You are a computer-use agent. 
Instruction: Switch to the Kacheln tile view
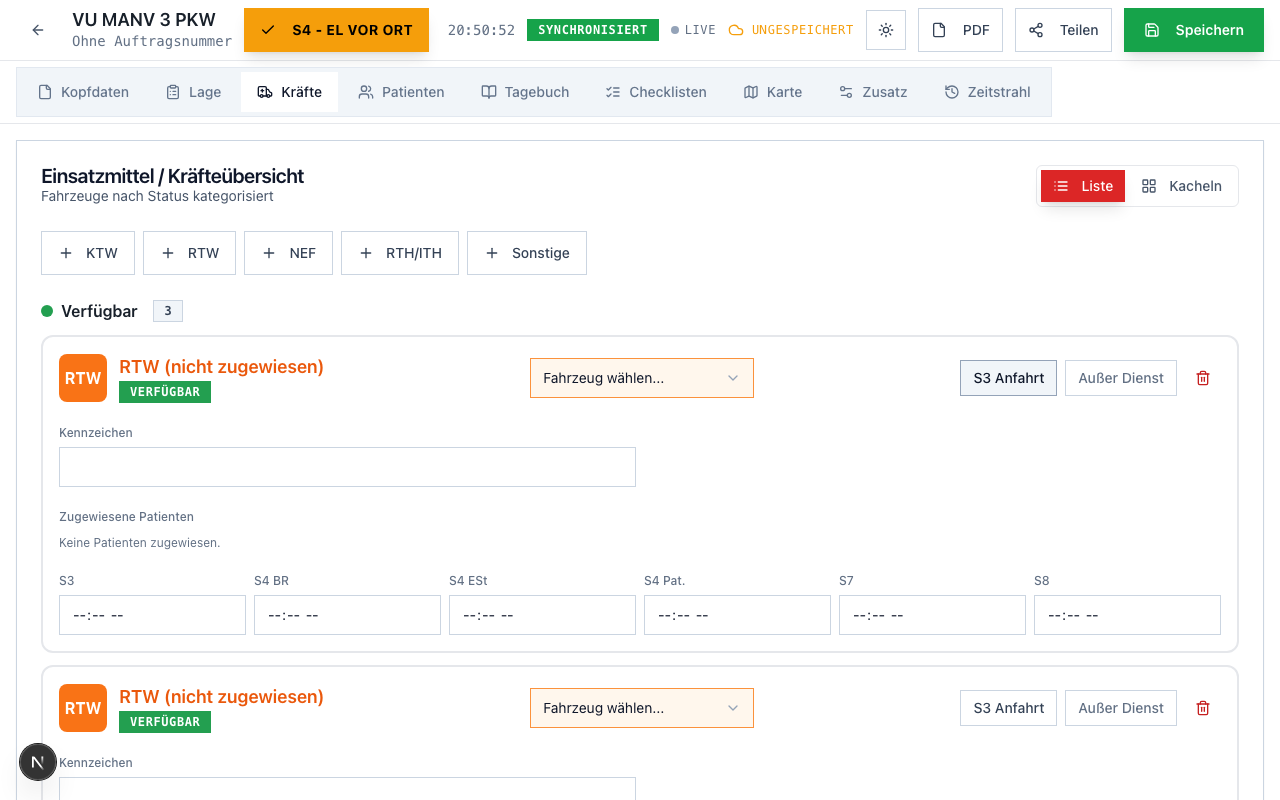point(1181,186)
